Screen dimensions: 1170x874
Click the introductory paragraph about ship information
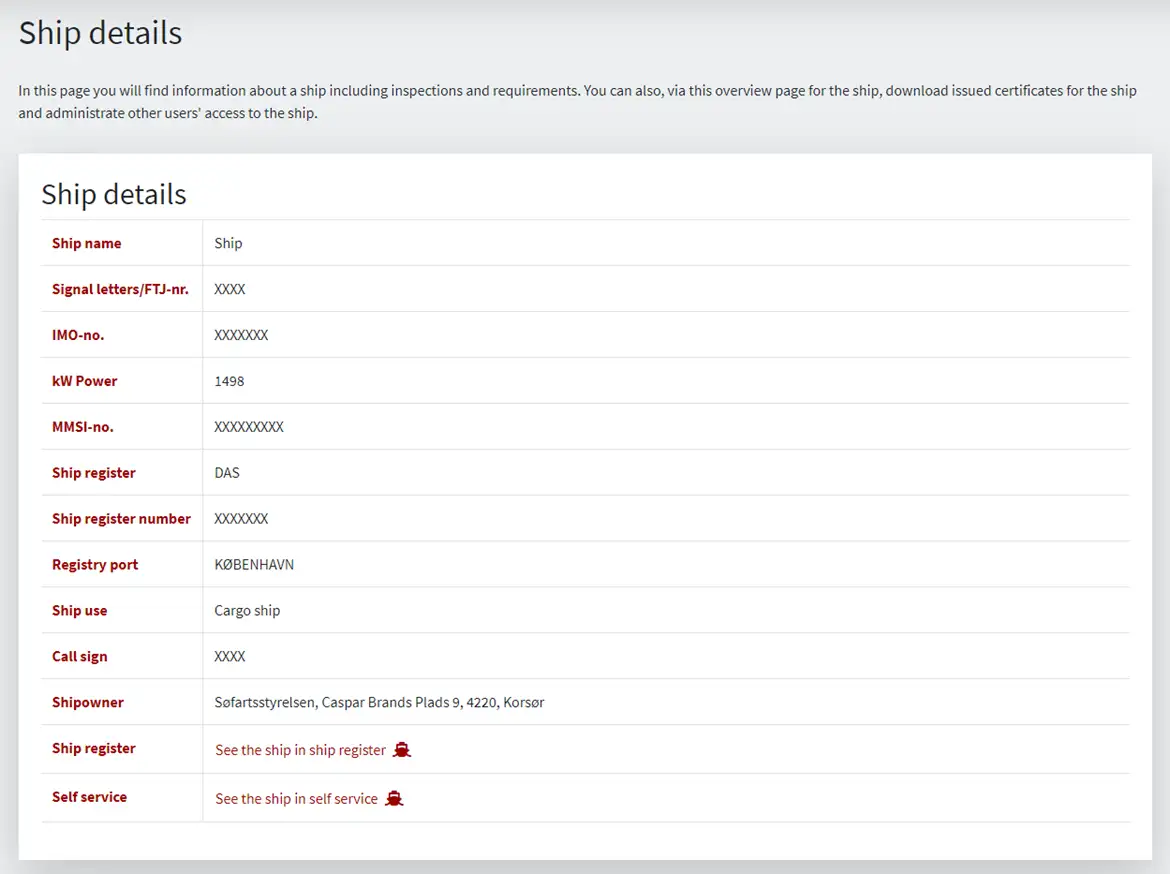point(578,102)
